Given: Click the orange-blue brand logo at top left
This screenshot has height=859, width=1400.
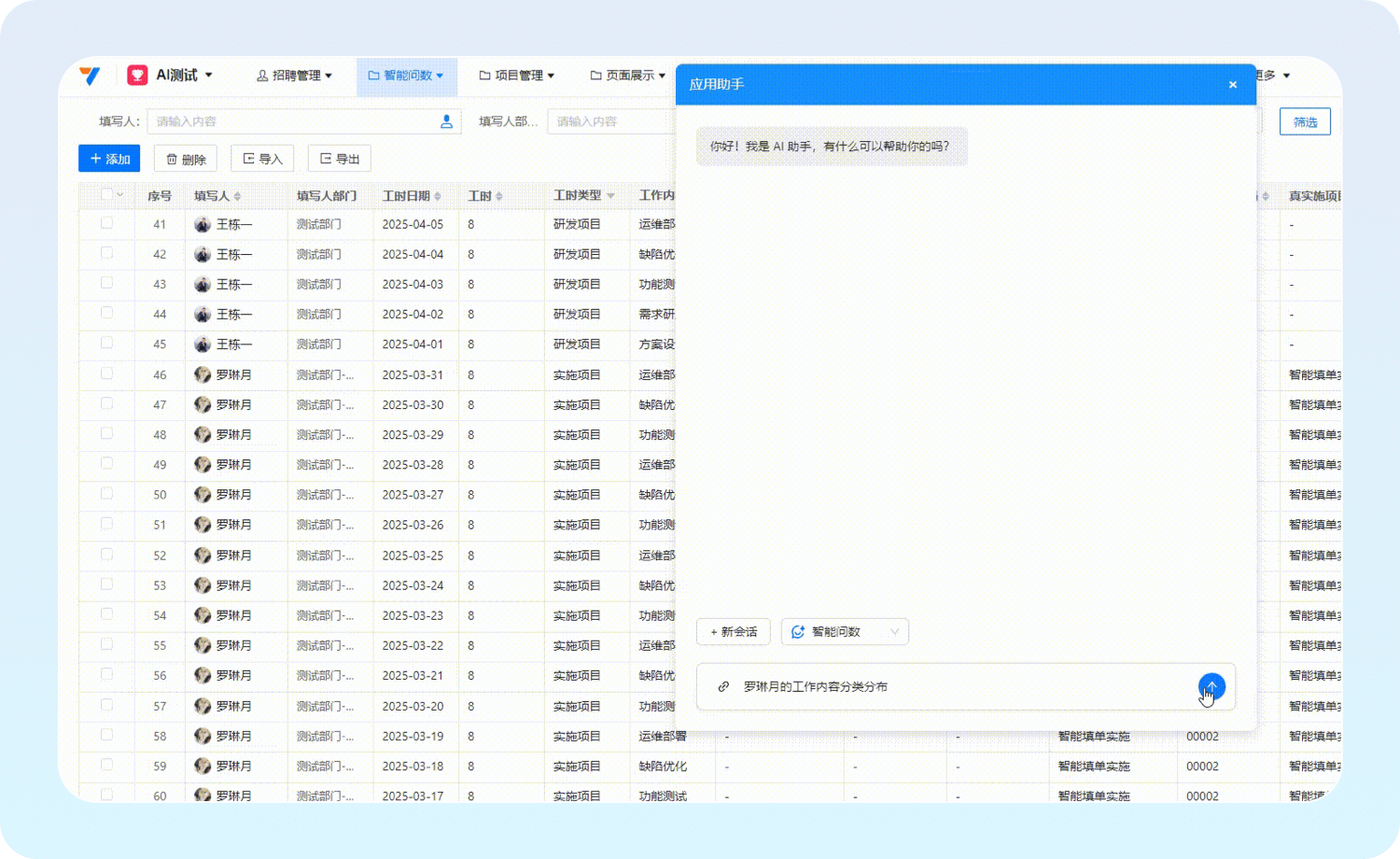Looking at the screenshot, I should point(90,76).
